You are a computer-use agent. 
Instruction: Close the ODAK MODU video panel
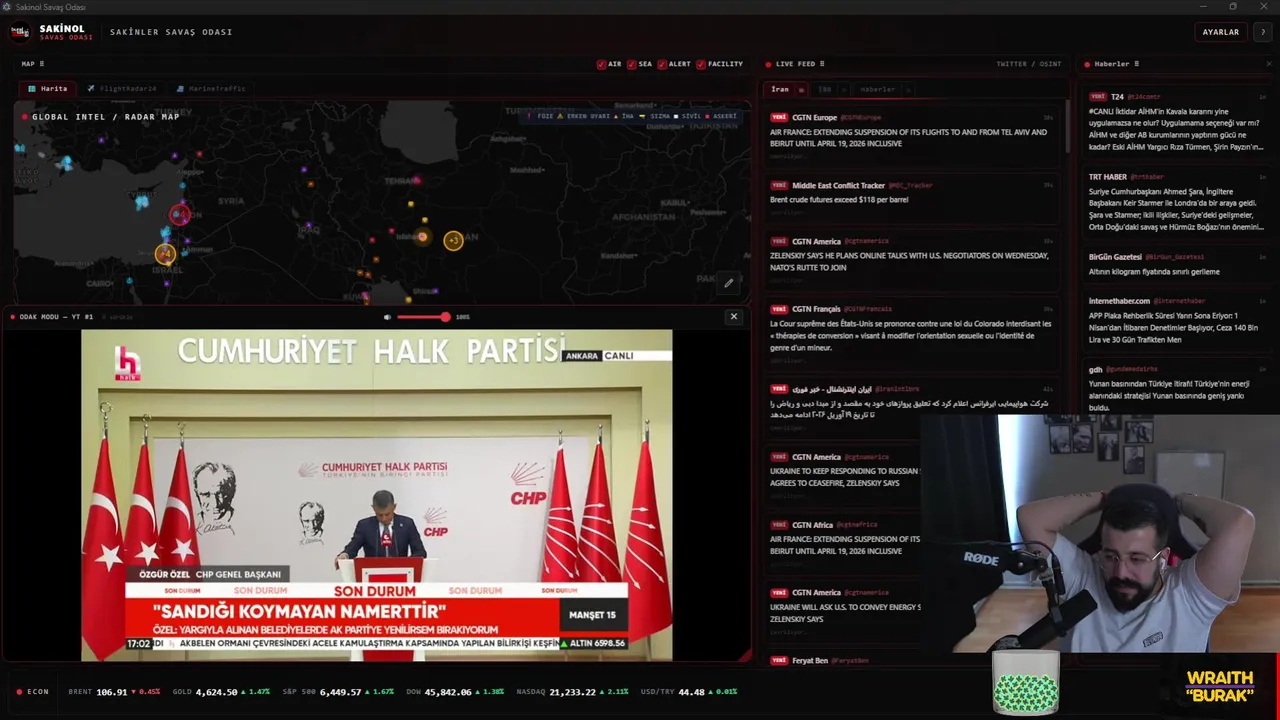[734, 317]
